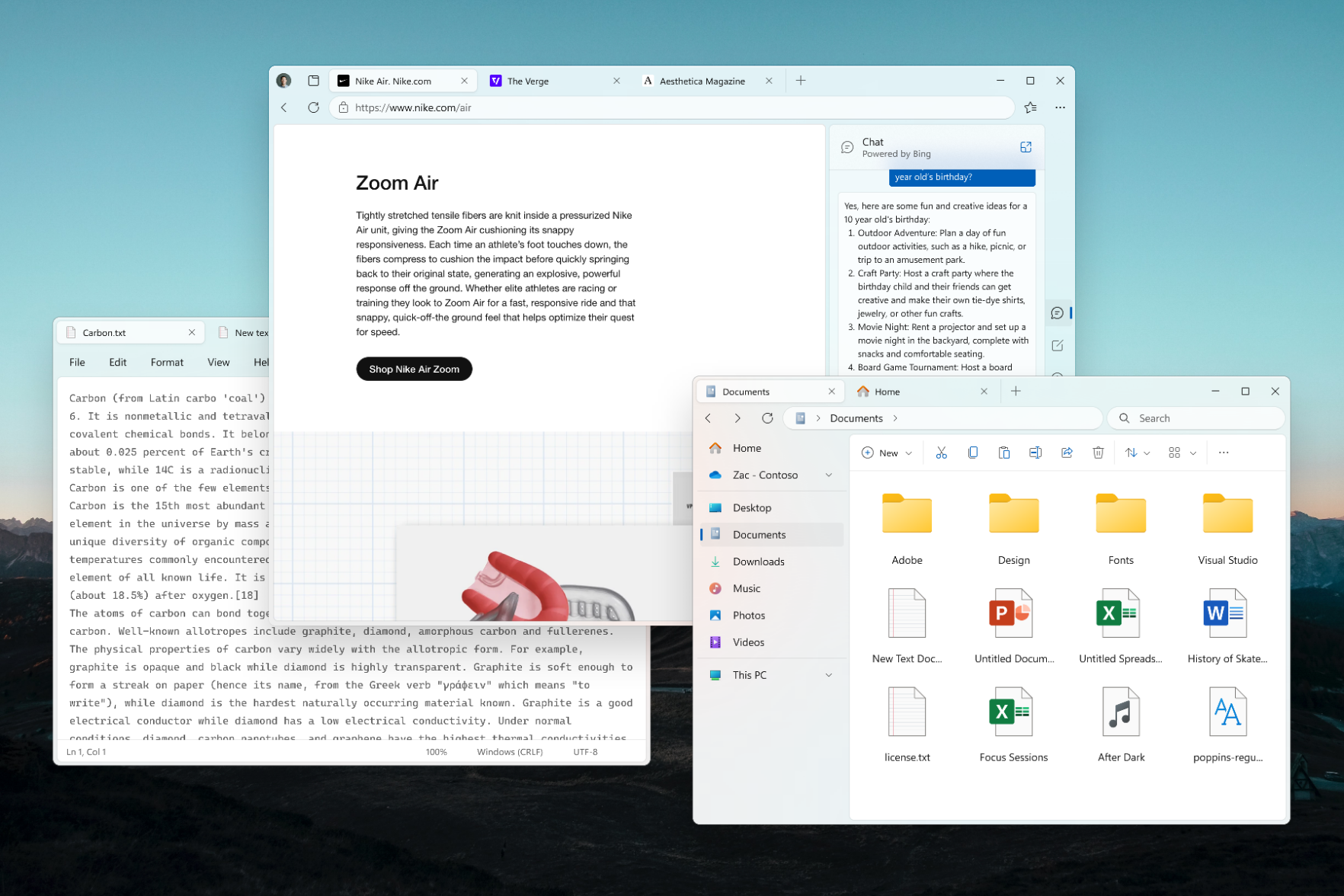1344x896 pixels.
Task: Select the Carbon.txt tab in Notepad
Action: click(x=131, y=333)
